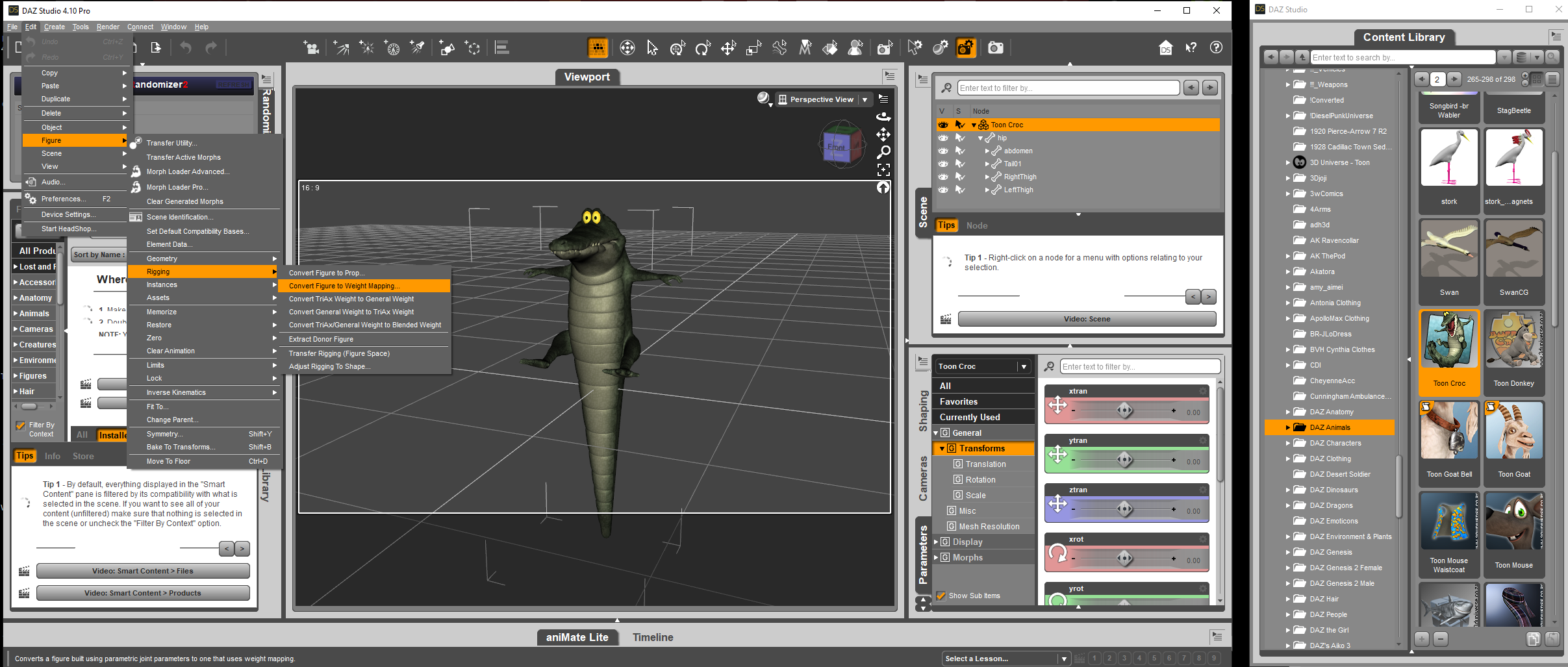
Task: Toggle selectability arrow for Toon Croc node
Action: point(960,125)
